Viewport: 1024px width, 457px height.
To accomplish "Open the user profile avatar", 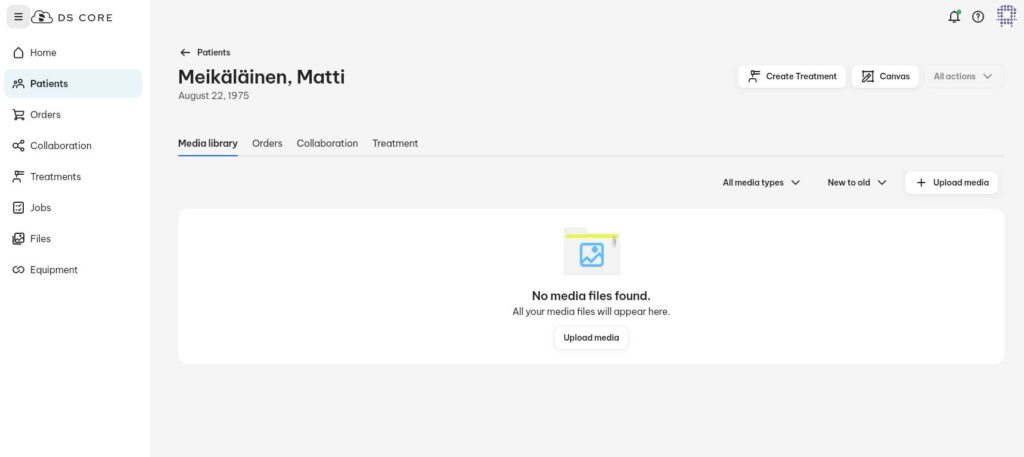I will [1006, 17].
